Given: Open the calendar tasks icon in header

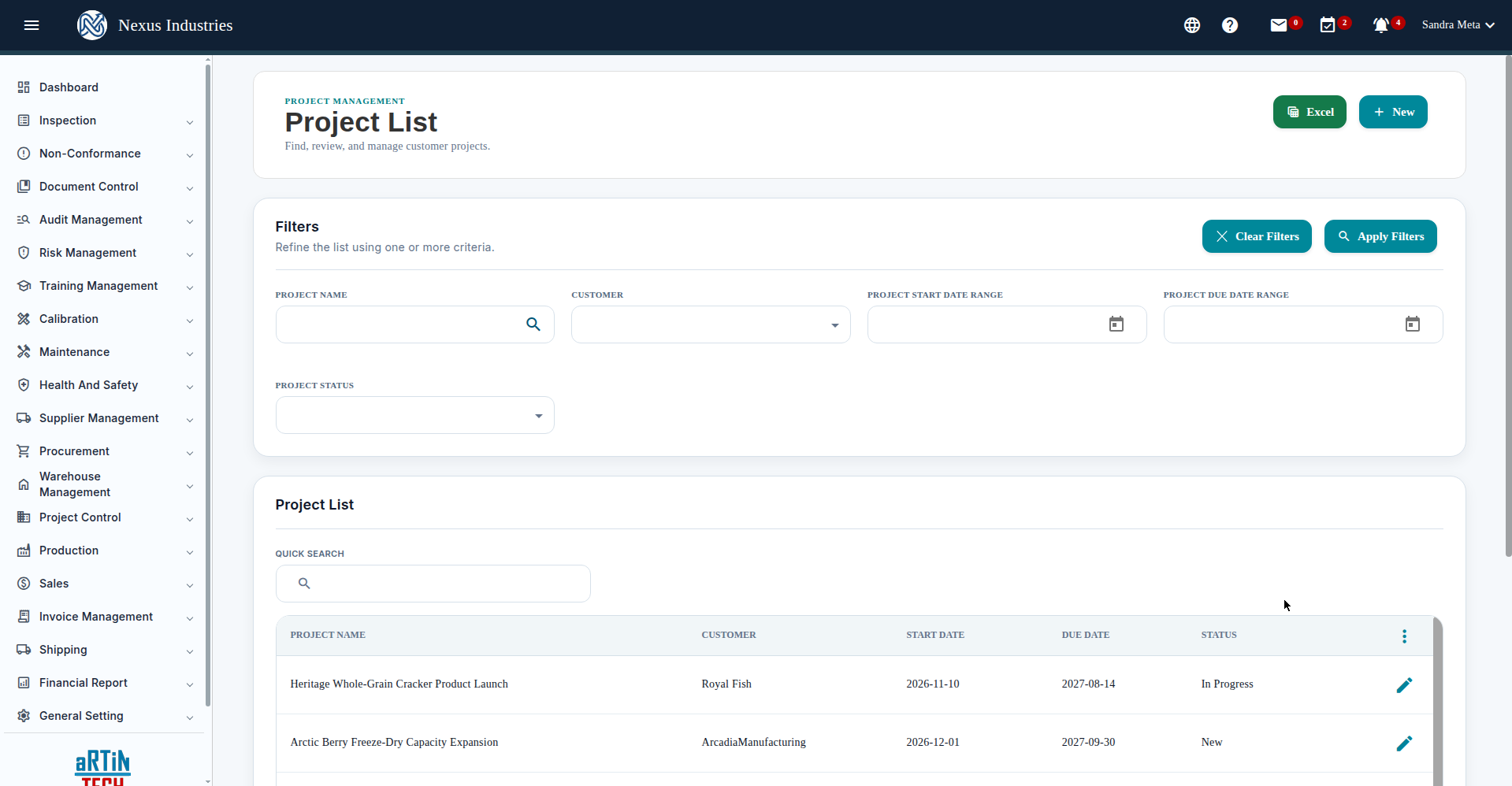Looking at the screenshot, I should click(x=1328, y=25).
